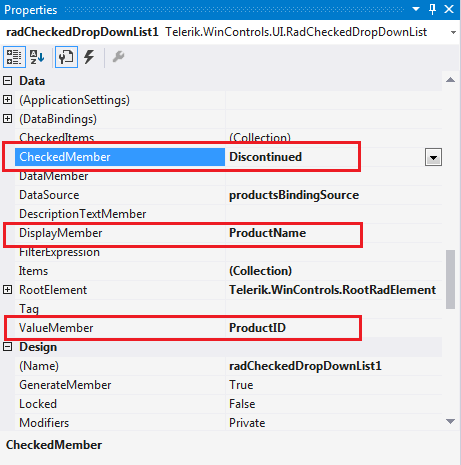Click the Modifiers Private value
The image size is (461, 465).
pyautogui.click(x=247, y=423)
